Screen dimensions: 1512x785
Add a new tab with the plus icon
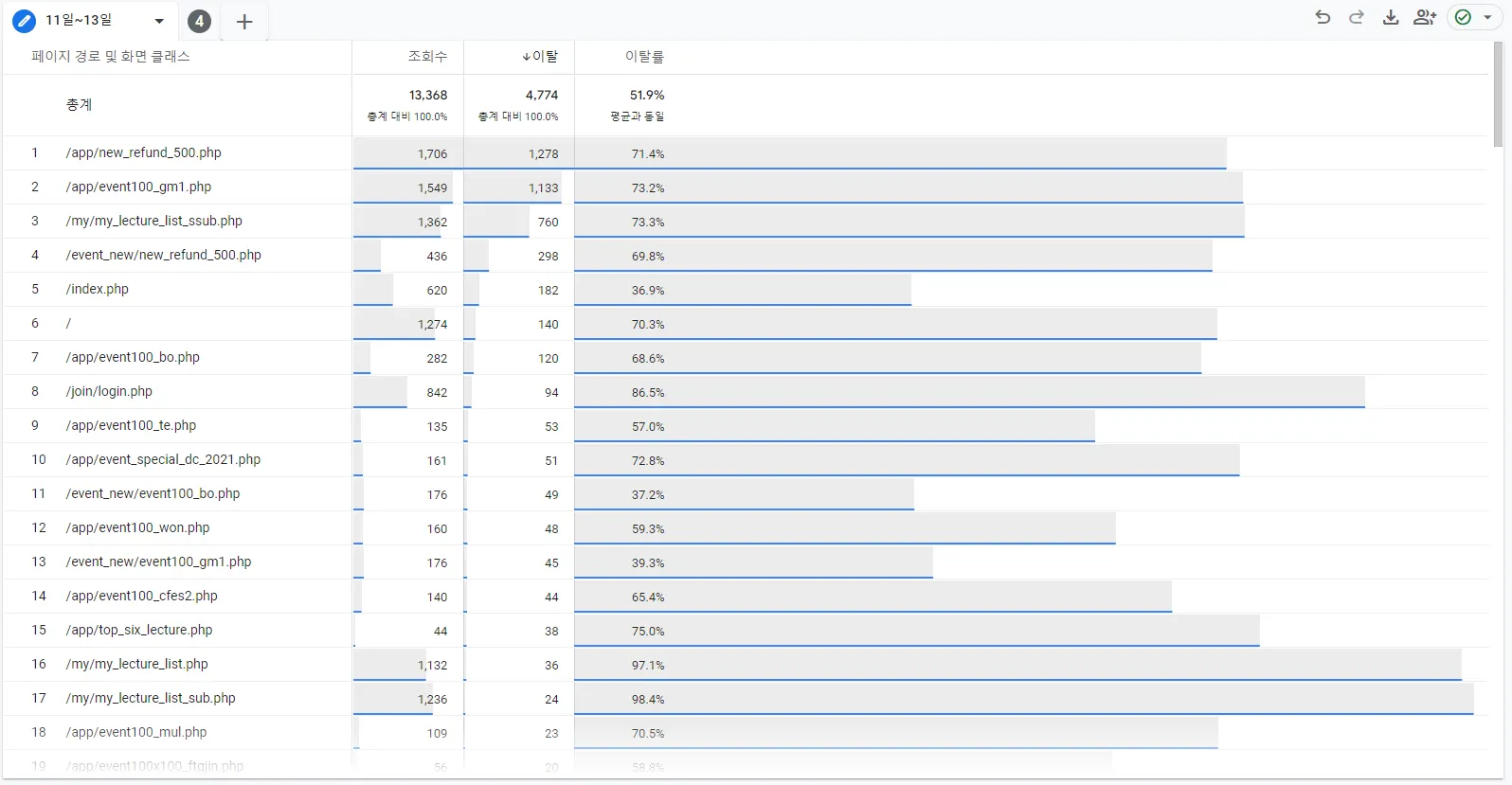coord(244,22)
